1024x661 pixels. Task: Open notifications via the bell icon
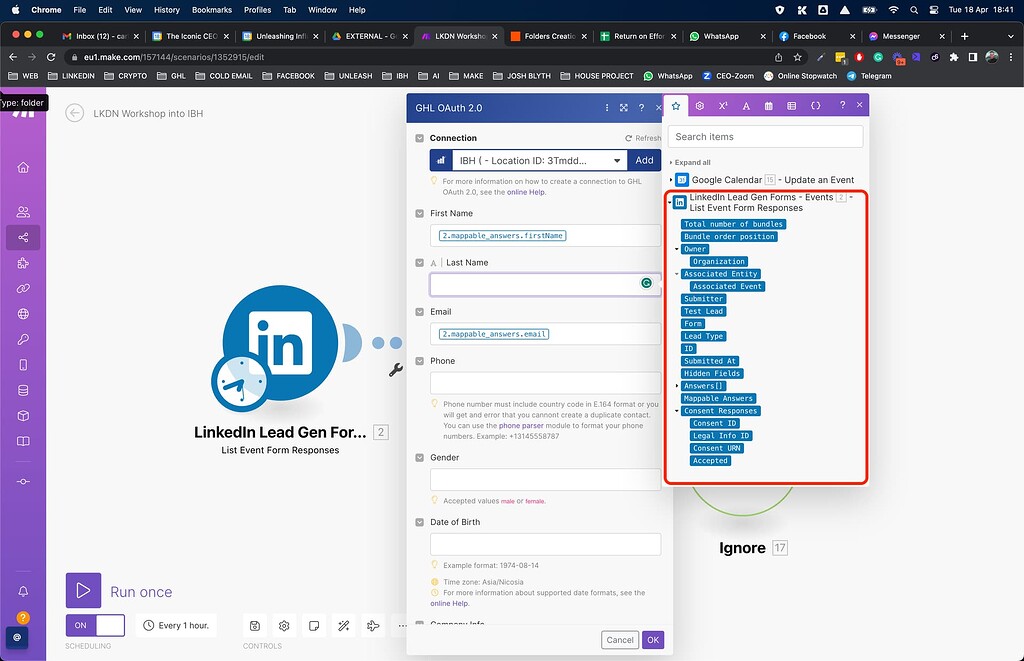pos(22,593)
